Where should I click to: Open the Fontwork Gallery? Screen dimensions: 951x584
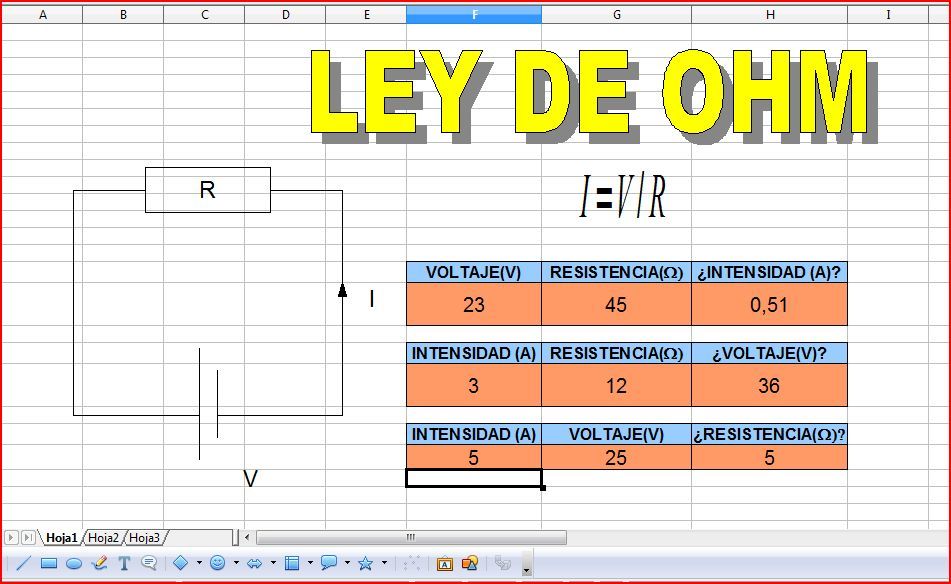[x=446, y=563]
